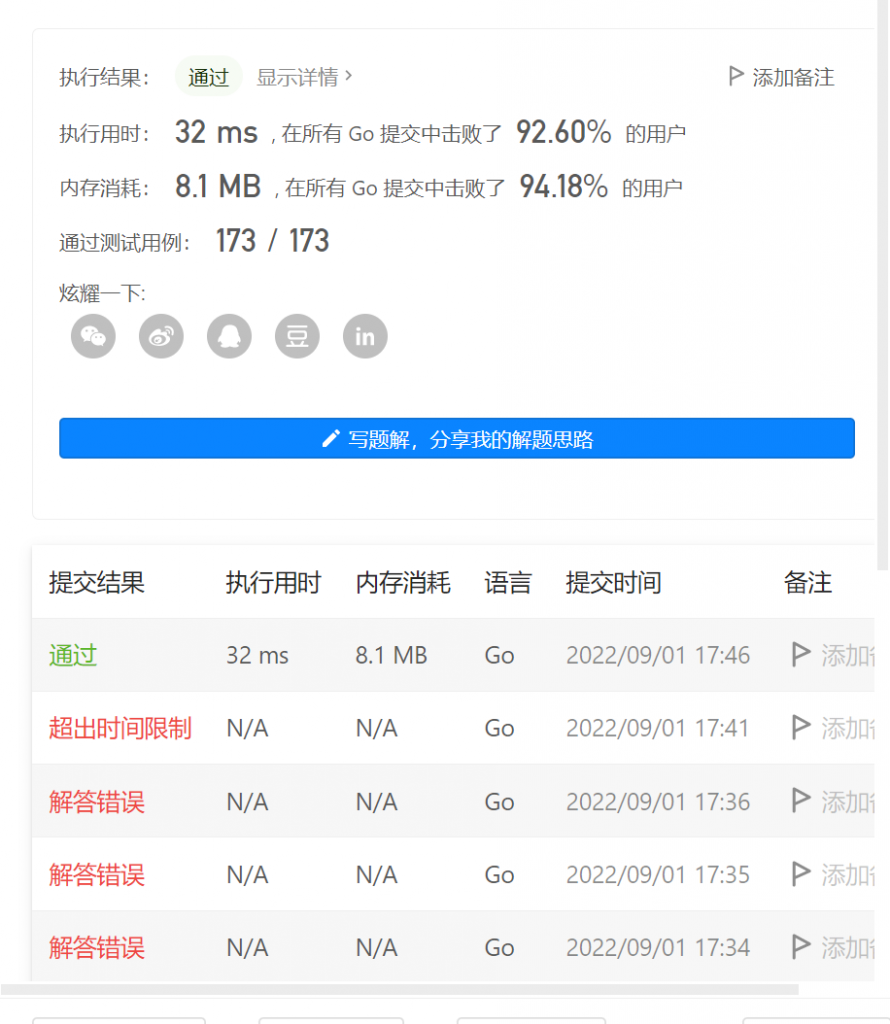The height and width of the screenshot is (1024, 890).
Task: Share result via the Douban icon
Action: coord(296,336)
